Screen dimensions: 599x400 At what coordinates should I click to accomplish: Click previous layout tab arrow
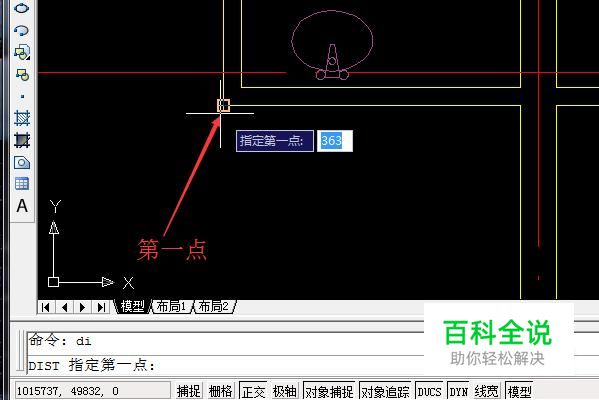(x=64, y=307)
